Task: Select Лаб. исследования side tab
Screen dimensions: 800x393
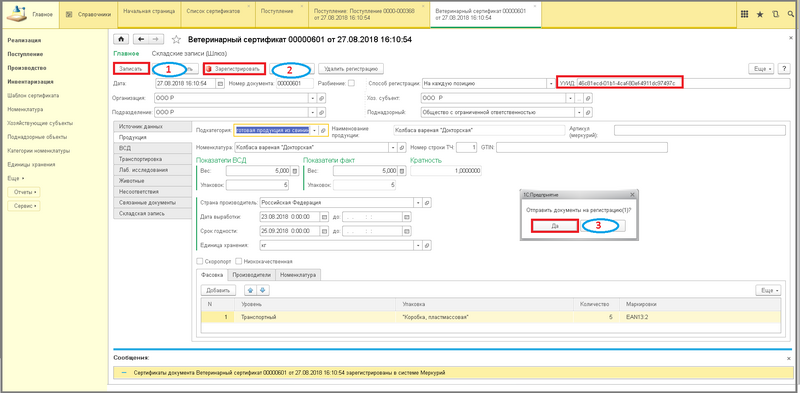Action: (x=152, y=170)
